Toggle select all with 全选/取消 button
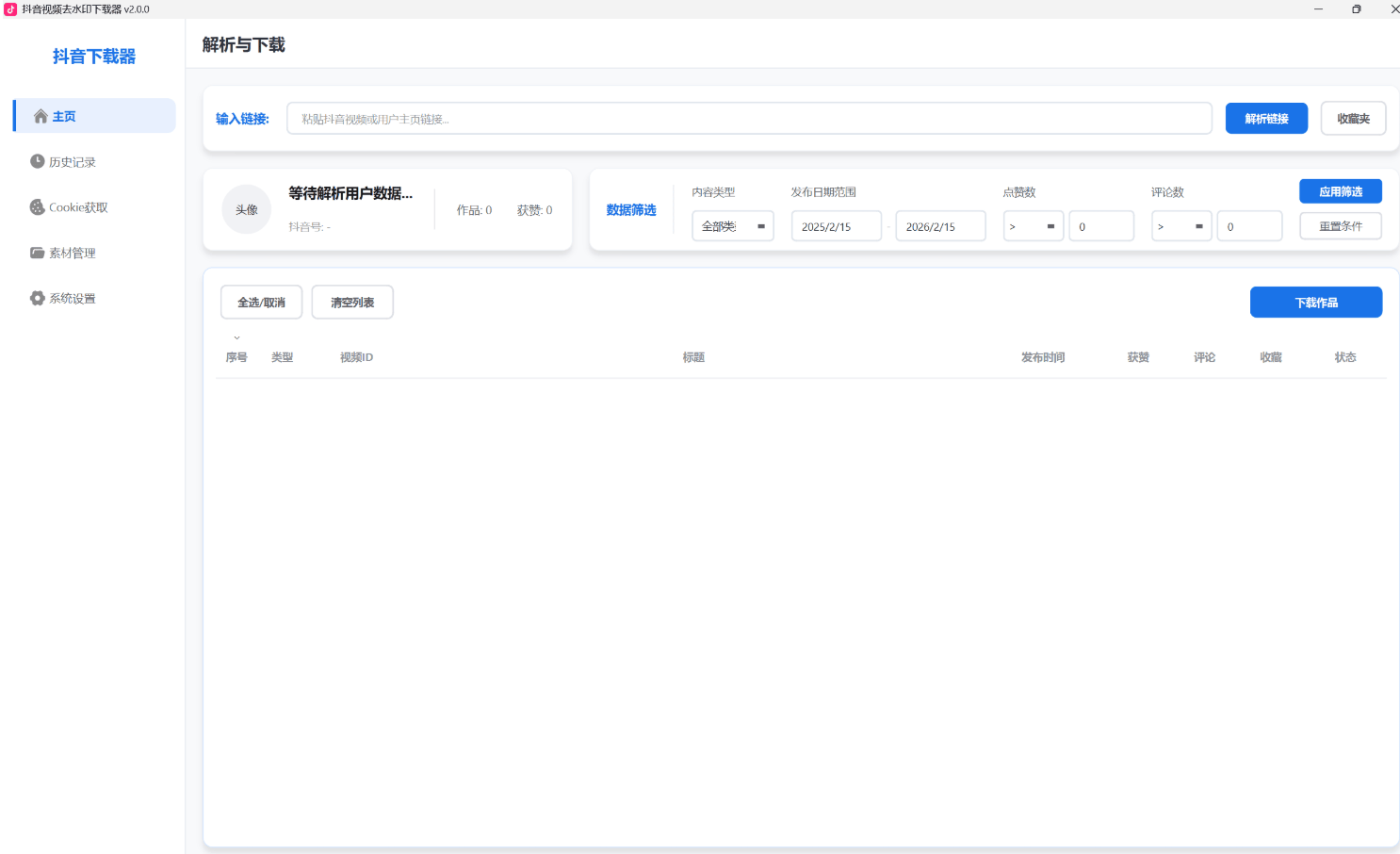Image resolution: width=1400 pixels, height=854 pixels. (261, 302)
